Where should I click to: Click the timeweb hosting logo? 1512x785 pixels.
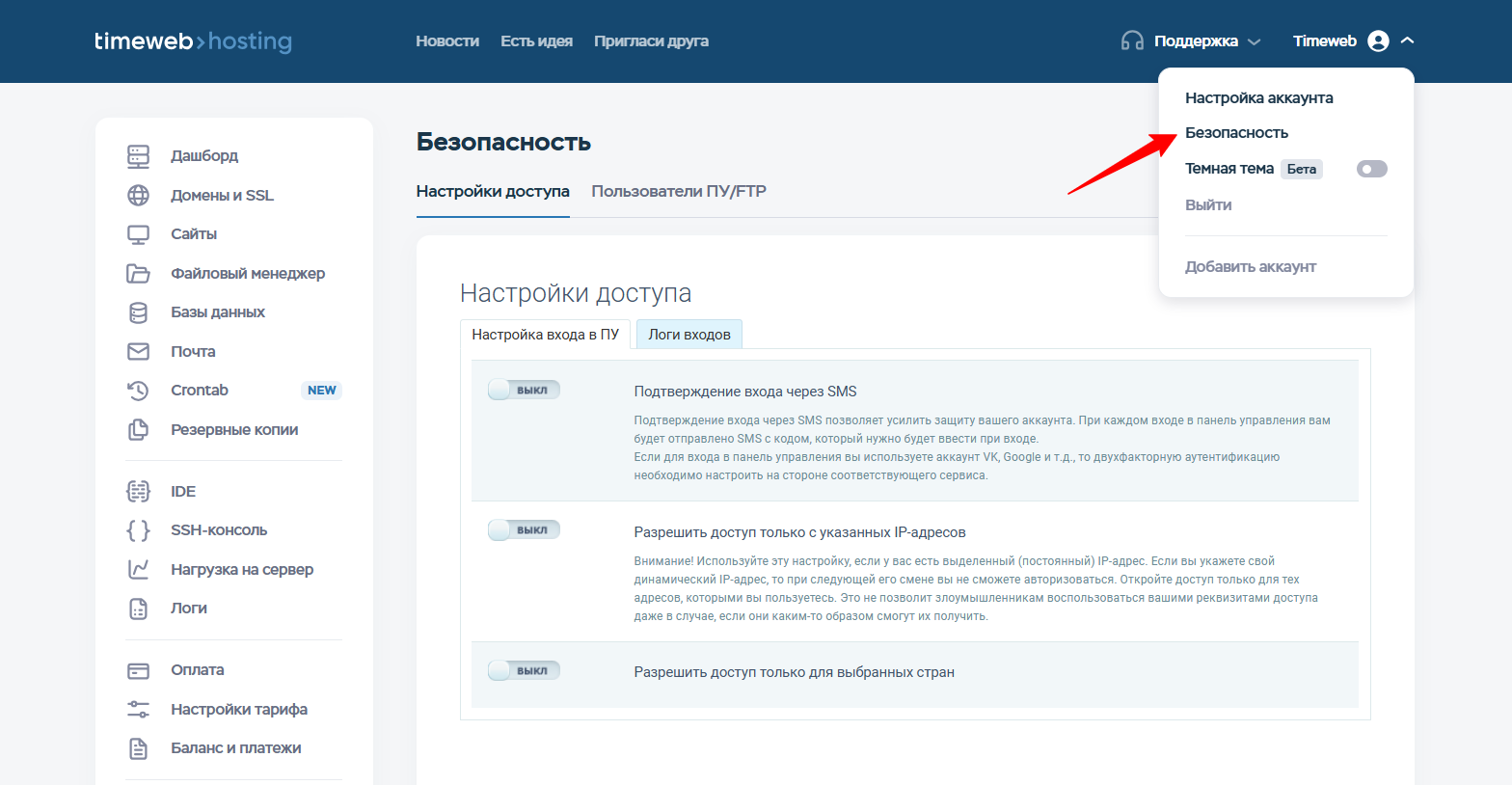[193, 41]
